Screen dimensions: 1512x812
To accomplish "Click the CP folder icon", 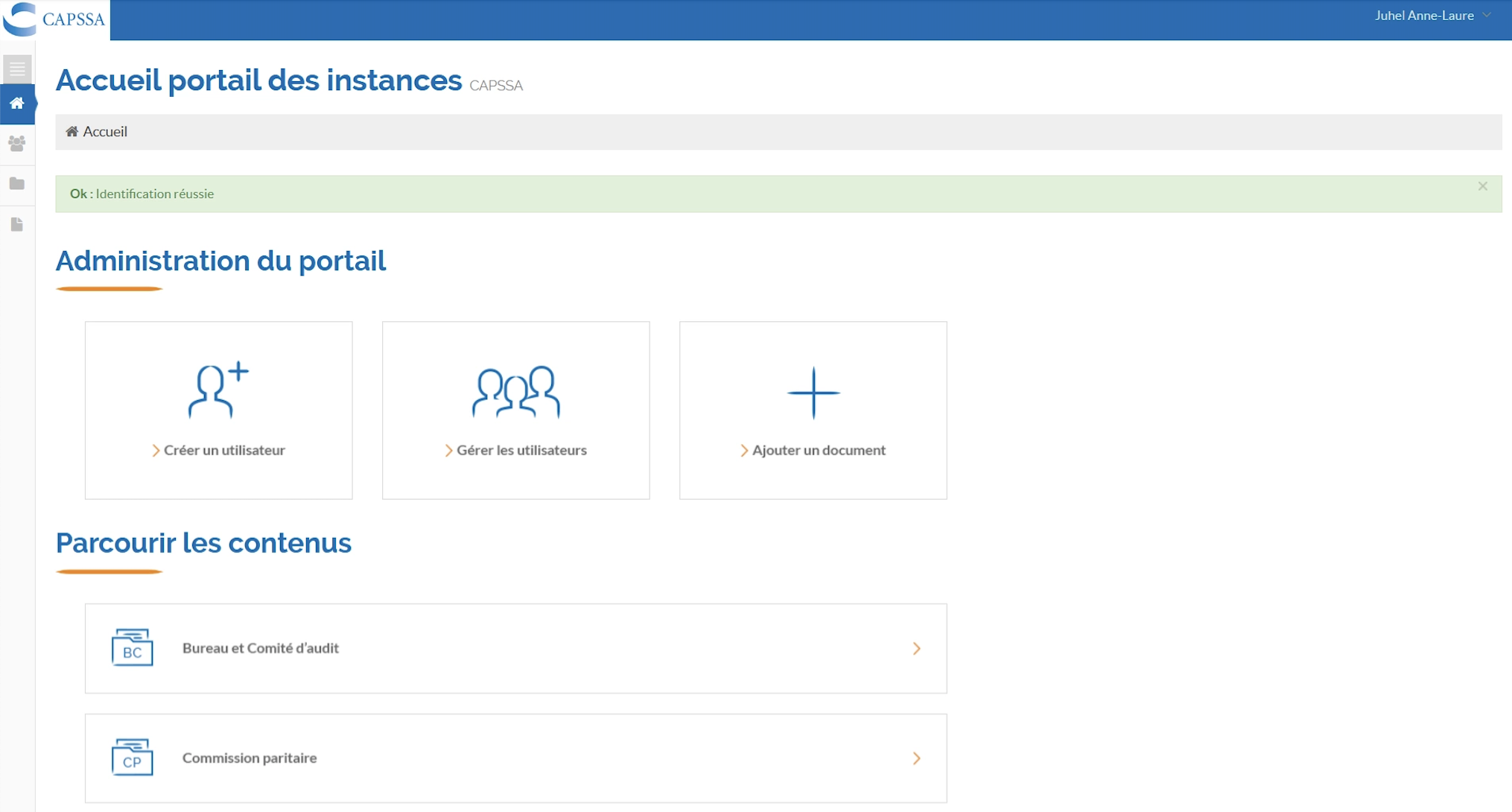I will click(133, 757).
